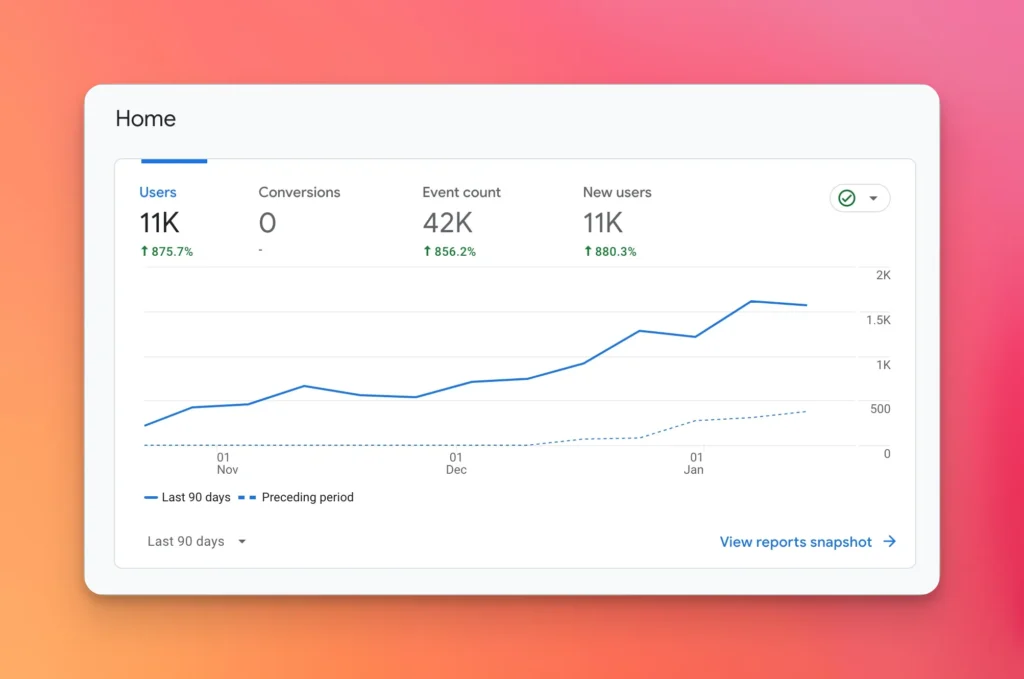Image resolution: width=1024 pixels, height=679 pixels.
Task: Click the Home page heading
Action: click(x=145, y=118)
